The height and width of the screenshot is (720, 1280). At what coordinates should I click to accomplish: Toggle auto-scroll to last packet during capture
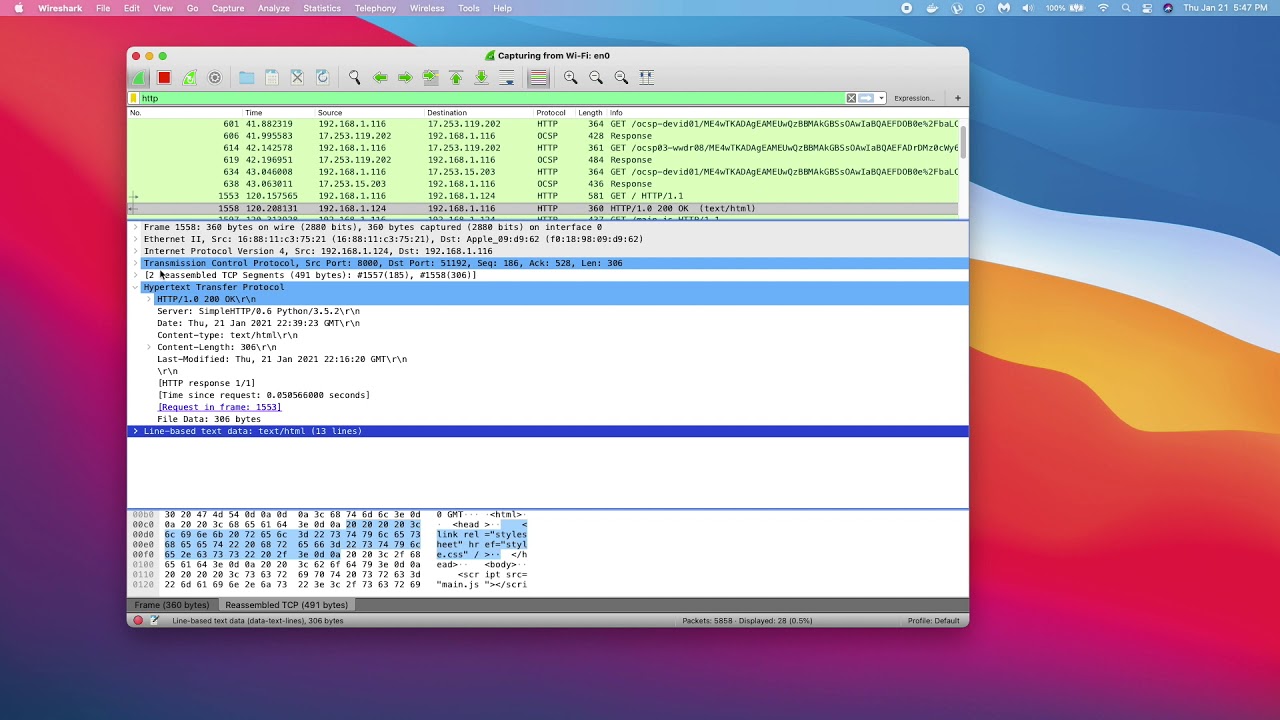click(507, 77)
